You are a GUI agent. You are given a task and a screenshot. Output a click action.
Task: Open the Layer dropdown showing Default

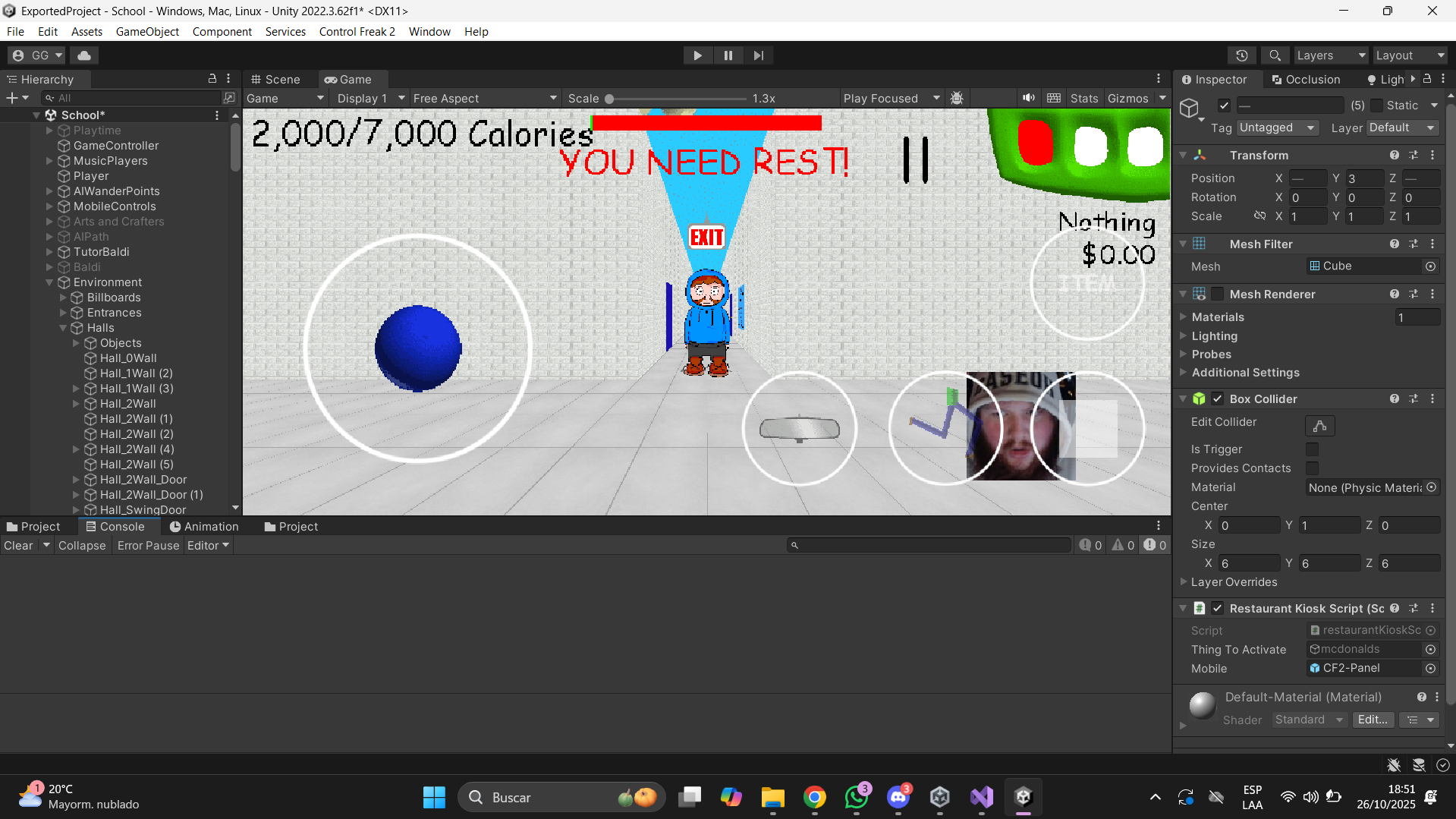[x=1403, y=128]
